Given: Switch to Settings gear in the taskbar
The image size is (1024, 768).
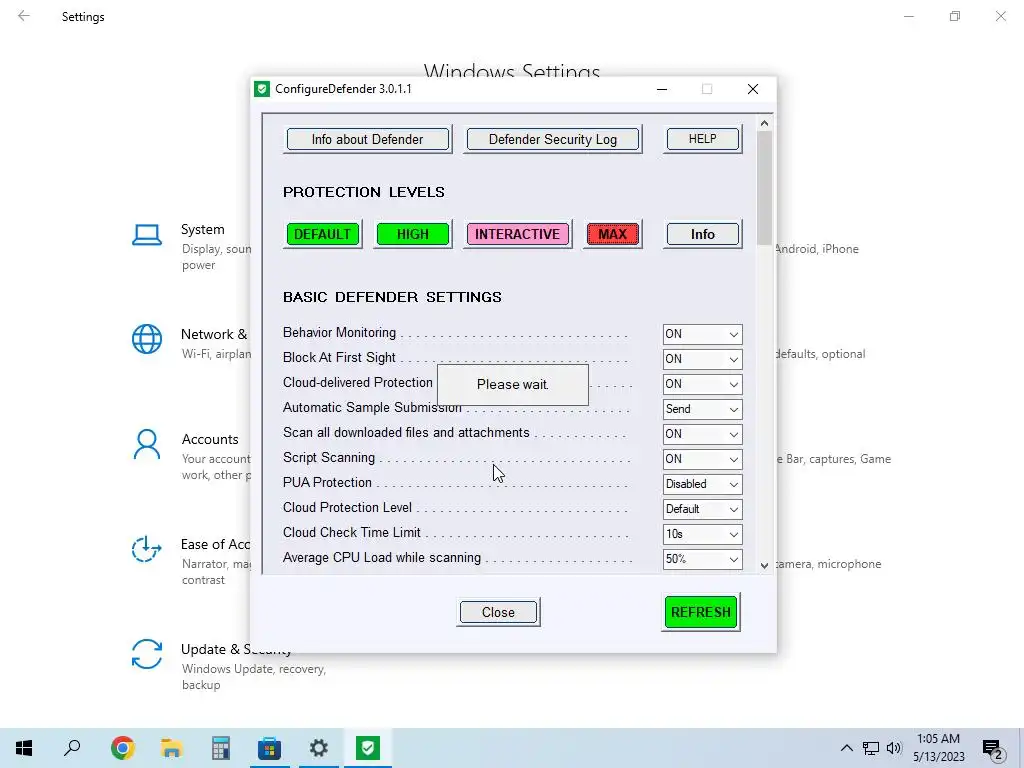Looking at the screenshot, I should coord(319,748).
